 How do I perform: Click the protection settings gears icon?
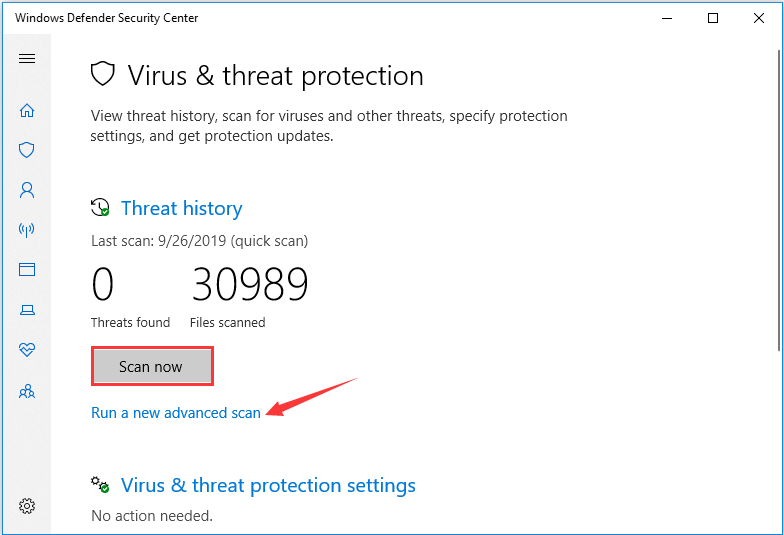point(100,484)
